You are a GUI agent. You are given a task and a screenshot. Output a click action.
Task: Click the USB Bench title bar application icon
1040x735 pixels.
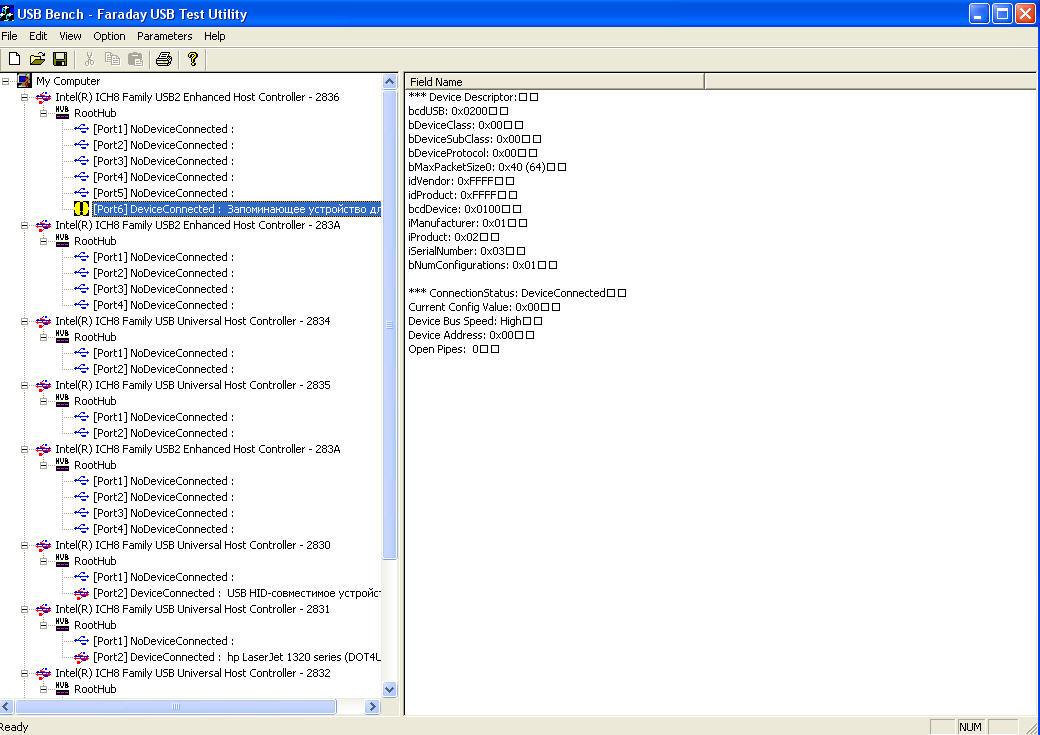7,13
